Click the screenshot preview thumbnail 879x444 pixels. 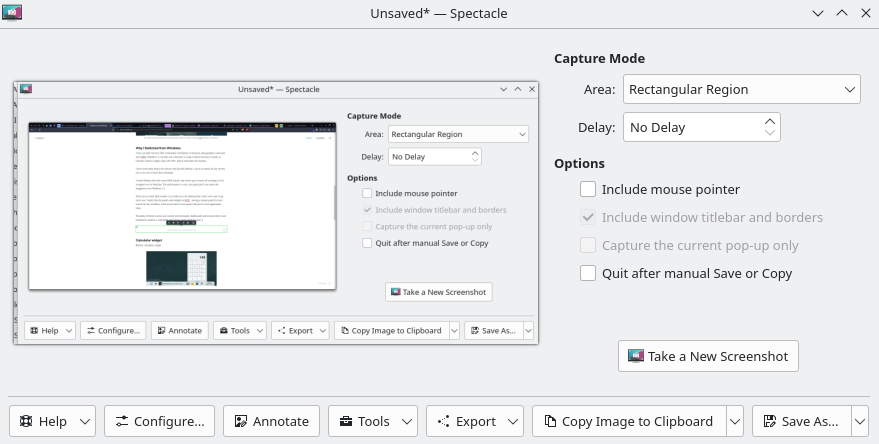[x=275, y=212]
